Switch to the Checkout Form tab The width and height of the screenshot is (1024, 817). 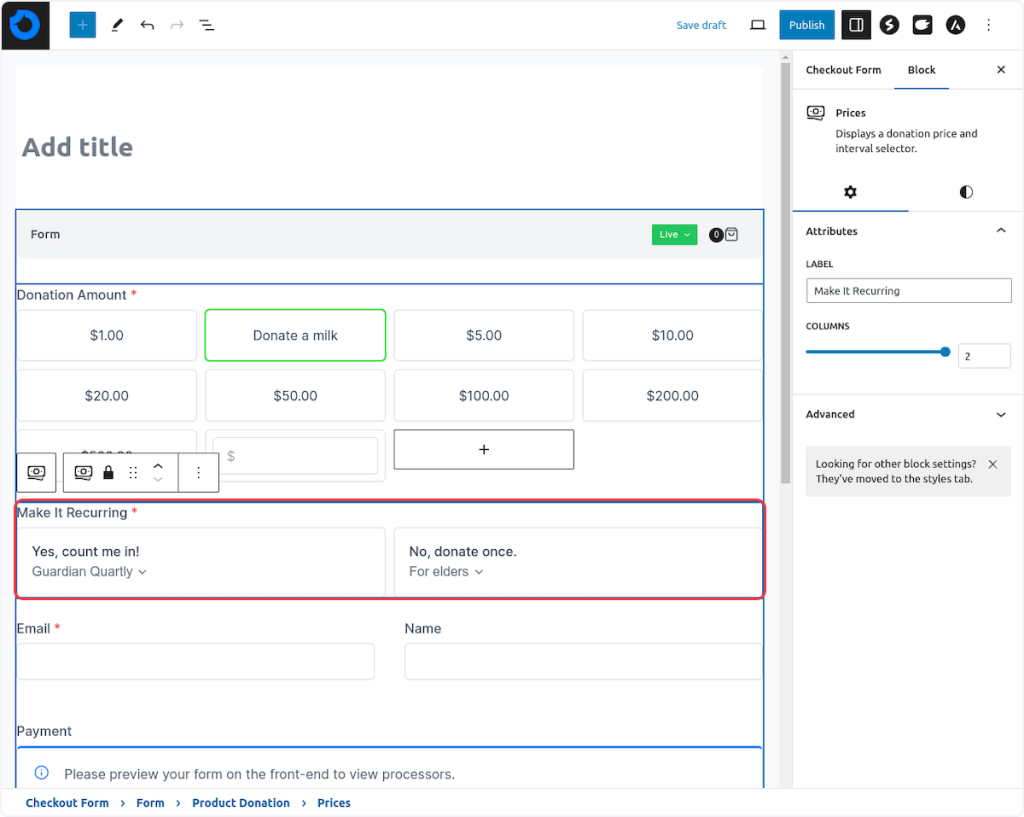(x=843, y=70)
